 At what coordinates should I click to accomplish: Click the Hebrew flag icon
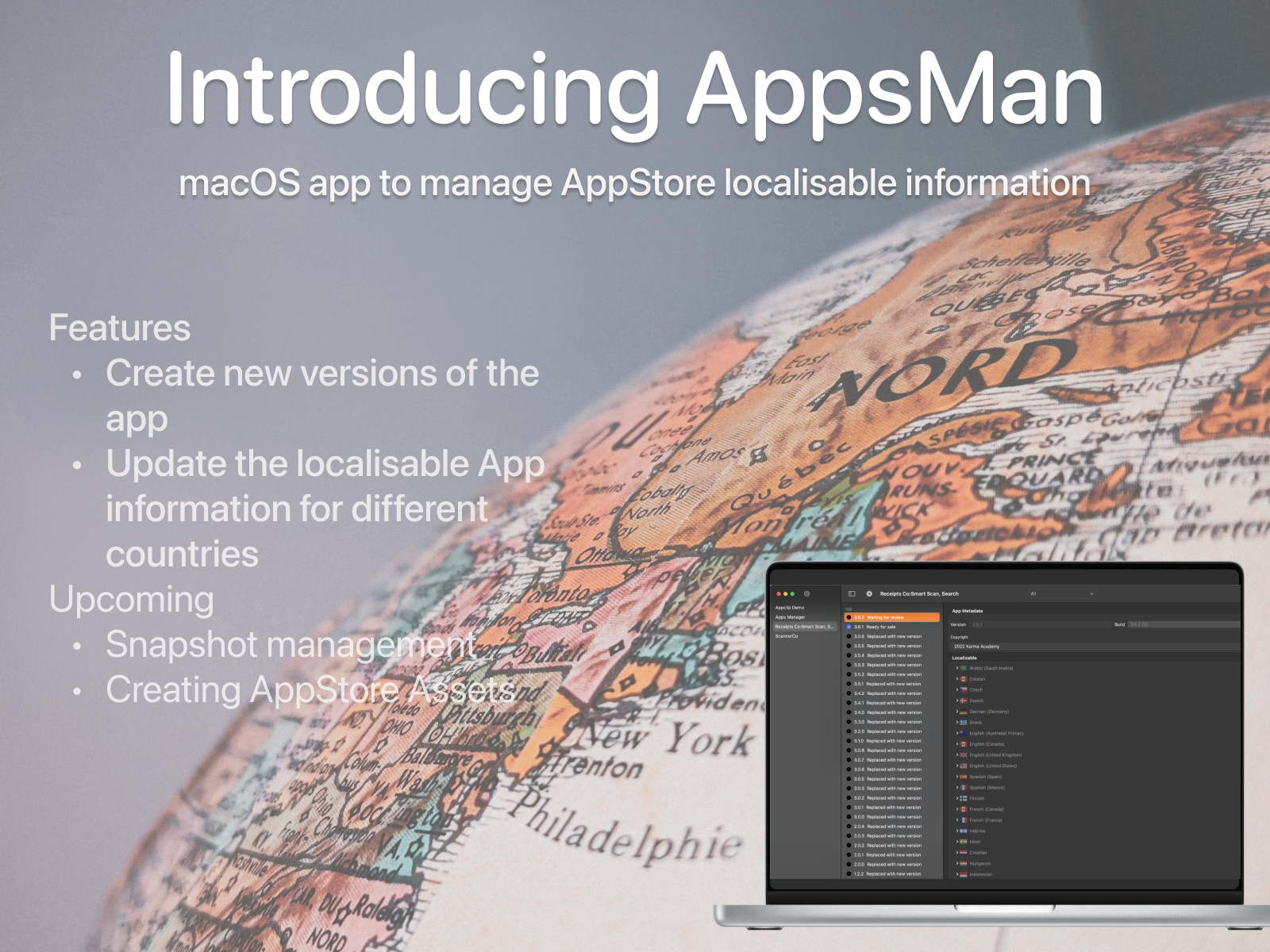964,831
